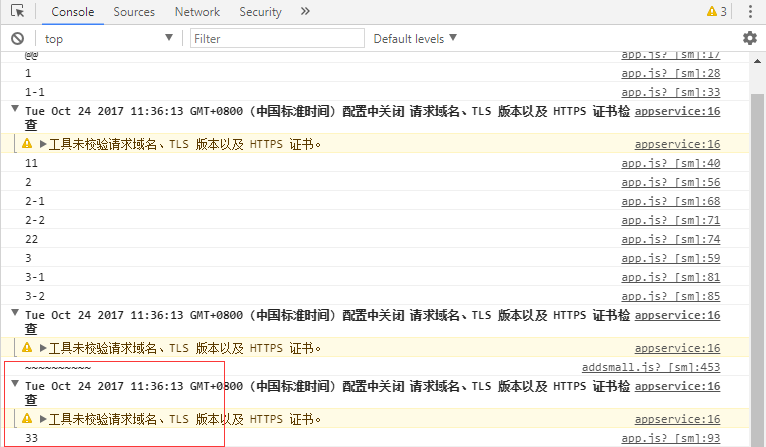Image resolution: width=766 pixels, height=447 pixels.
Task: Open app.js? [sm]:56 source link
Action: [670, 182]
